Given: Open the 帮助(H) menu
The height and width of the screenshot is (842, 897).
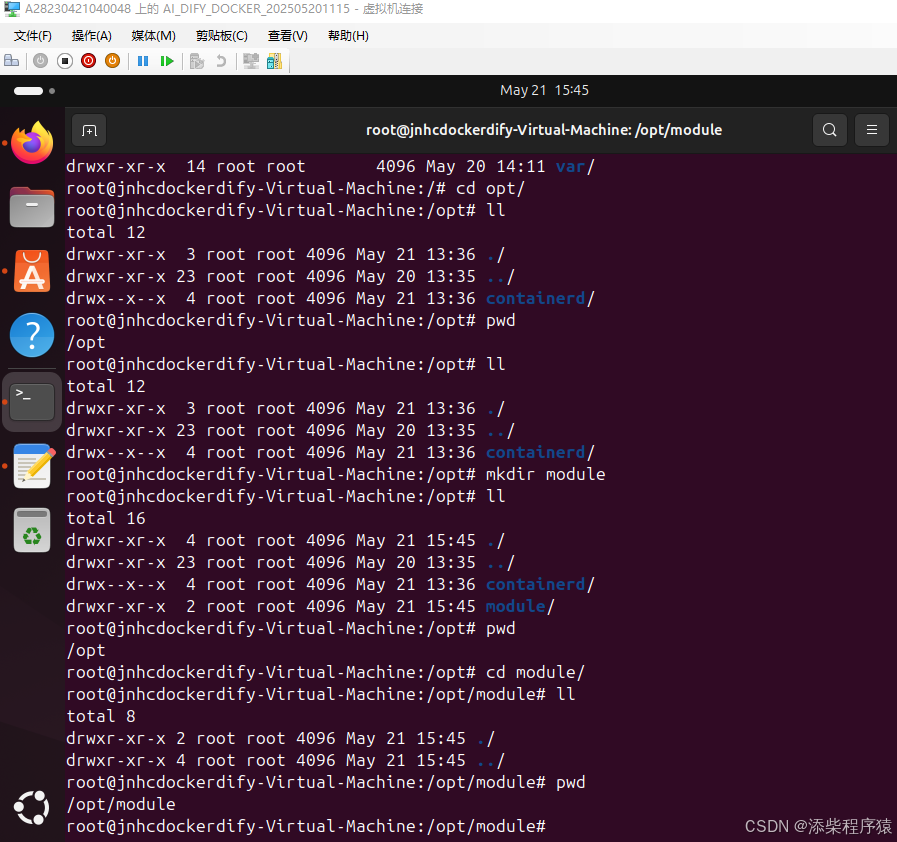Looking at the screenshot, I should pyautogui.click(x=348, y=36).
